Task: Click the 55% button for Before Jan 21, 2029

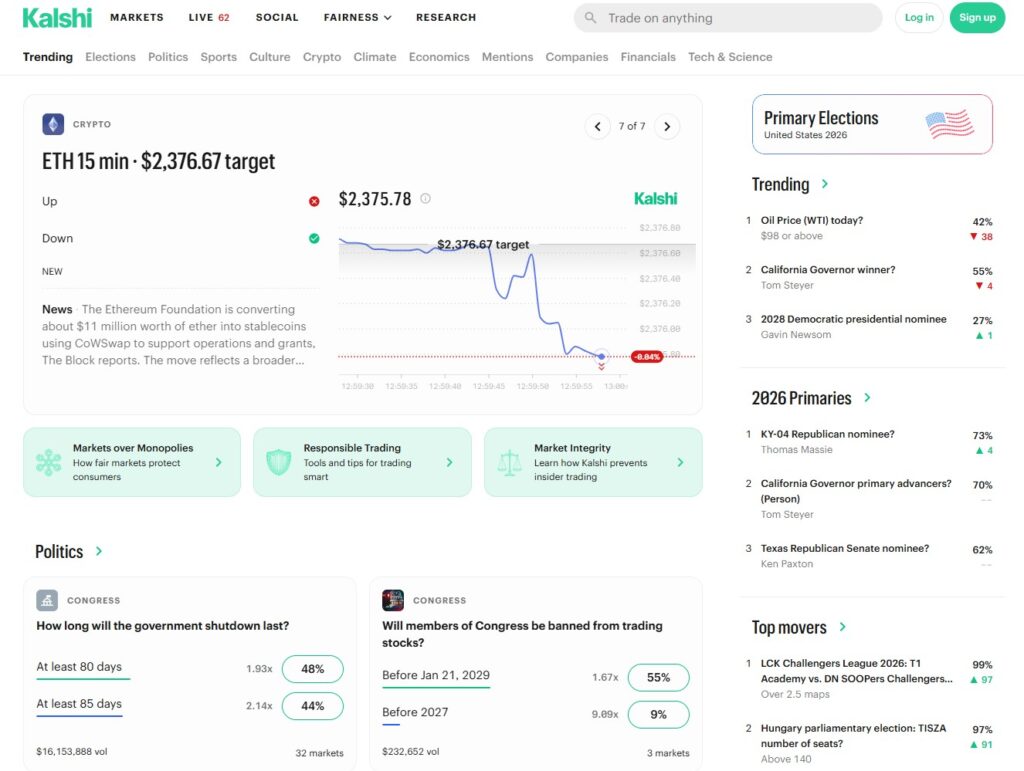Action: (658, 678)
